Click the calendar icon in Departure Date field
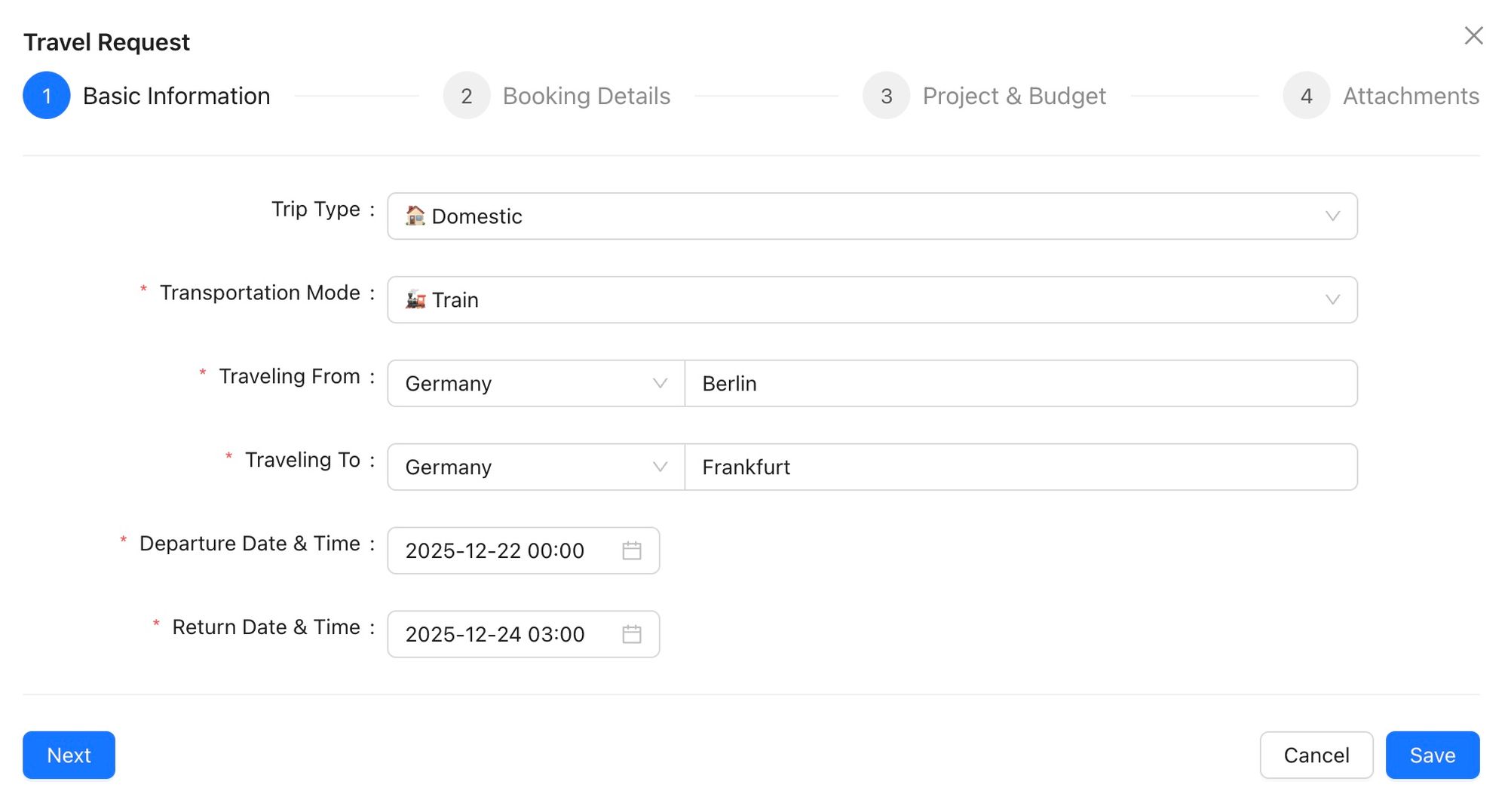The width and height of the screenshot is (1508, 812). [x=631, y=550]
